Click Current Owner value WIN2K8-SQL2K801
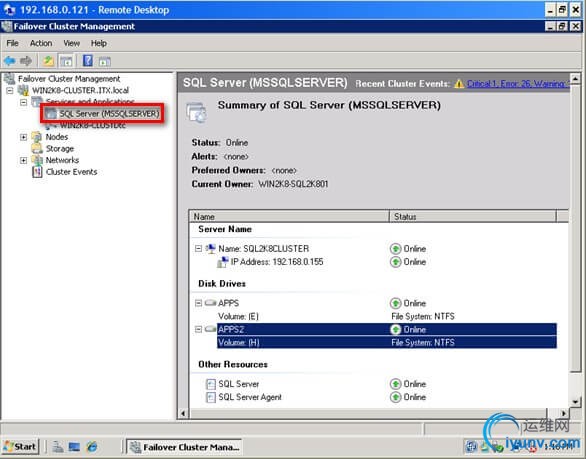Screen dimensions: 586x459 coord(293,184)
